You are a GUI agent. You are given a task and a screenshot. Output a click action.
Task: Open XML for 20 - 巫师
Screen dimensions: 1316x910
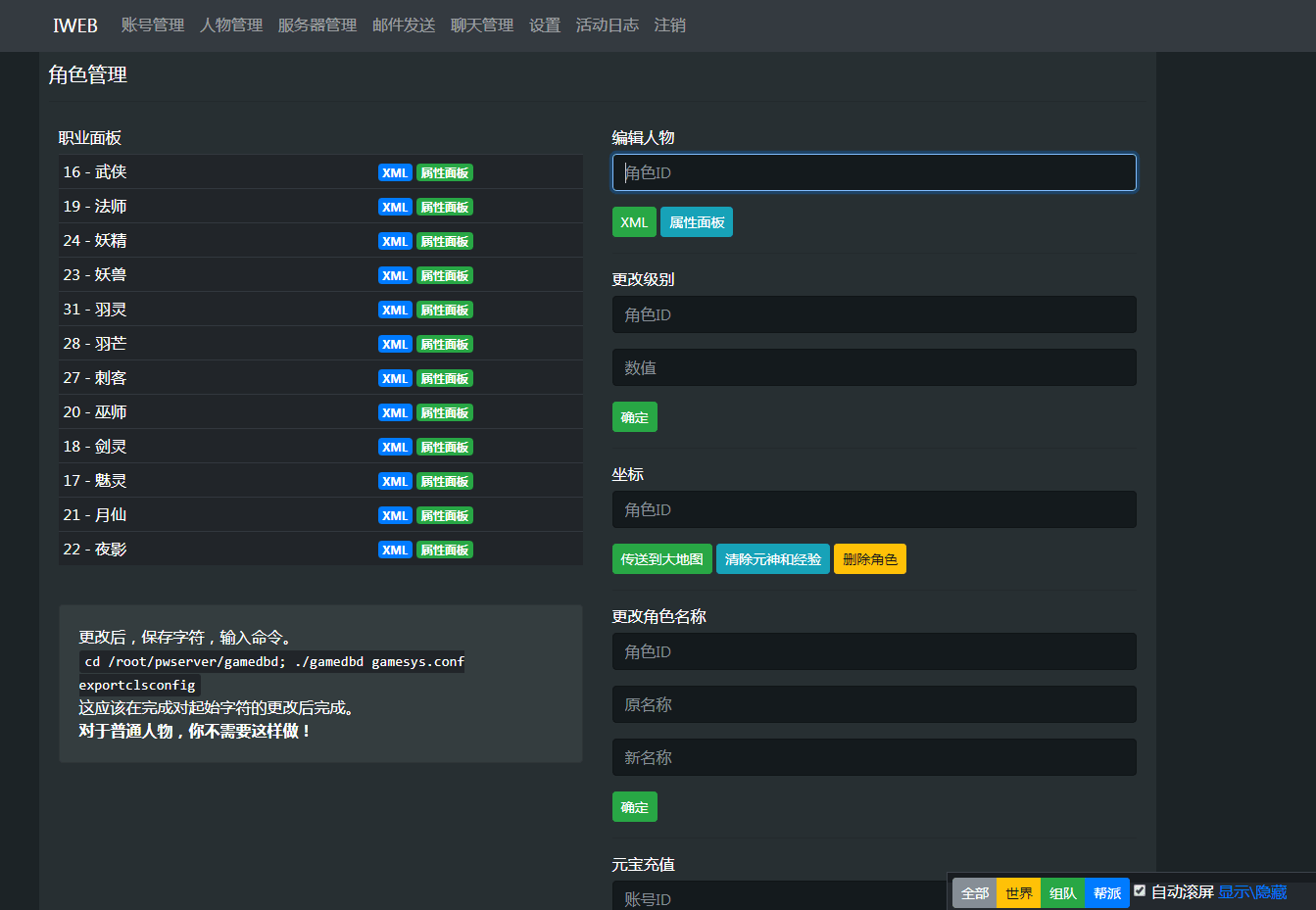[395, 412]
